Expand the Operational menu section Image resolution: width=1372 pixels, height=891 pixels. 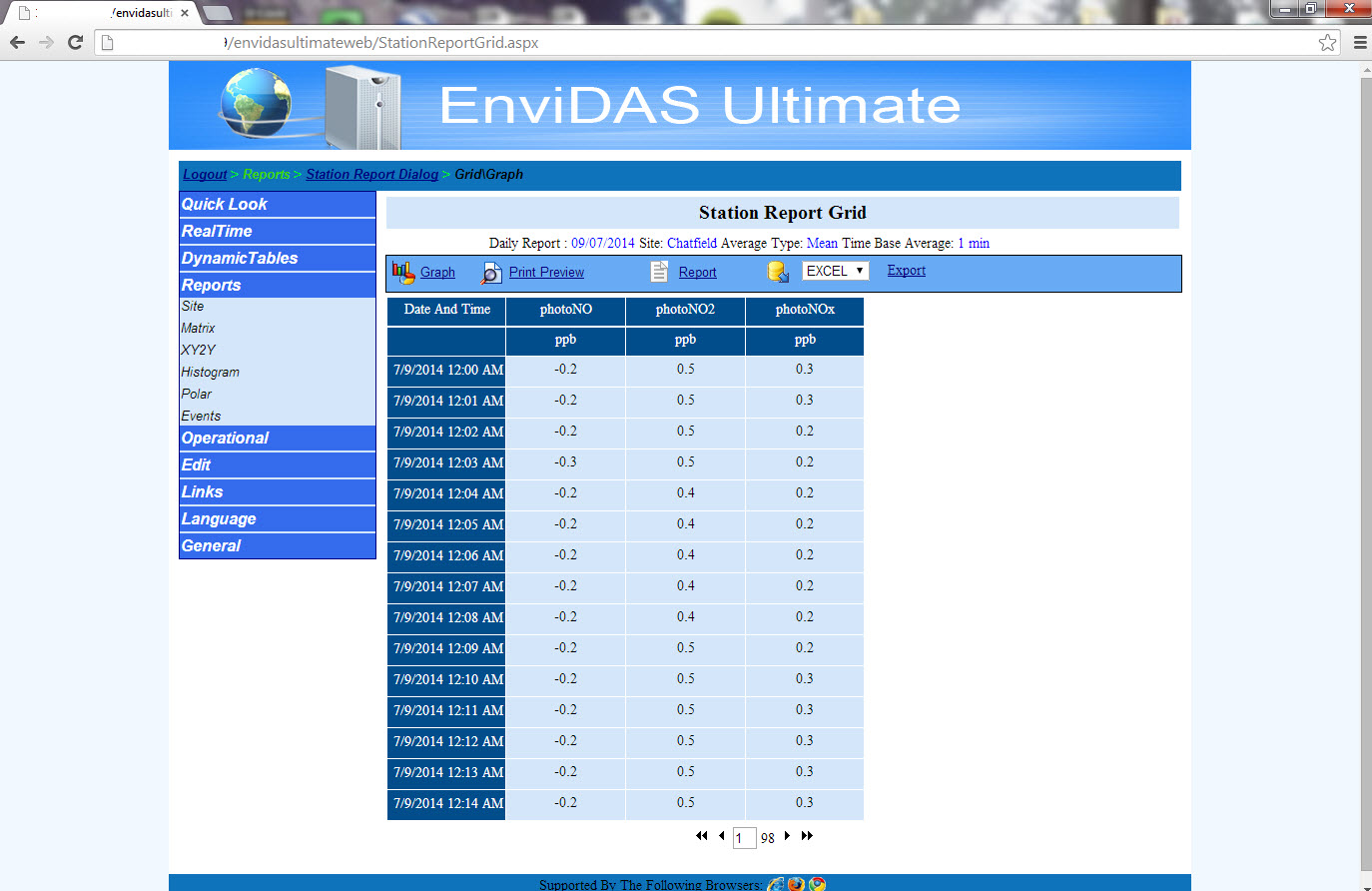(x=226, y=438)
